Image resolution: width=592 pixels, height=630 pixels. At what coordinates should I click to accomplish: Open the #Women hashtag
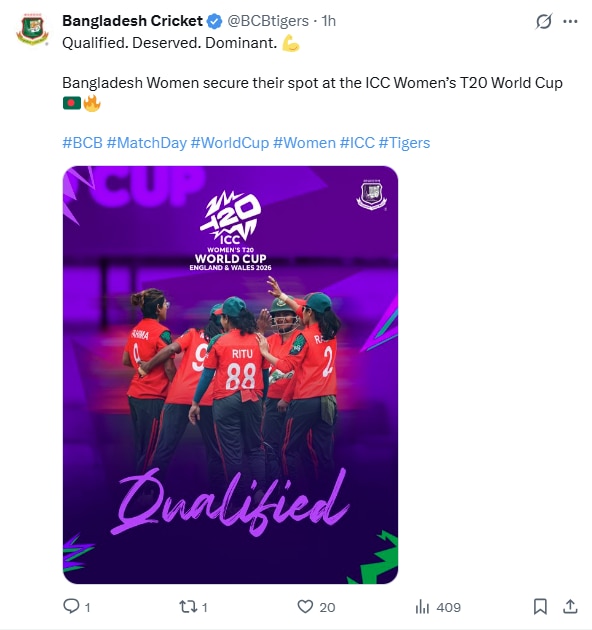click(x=304, y=143)
